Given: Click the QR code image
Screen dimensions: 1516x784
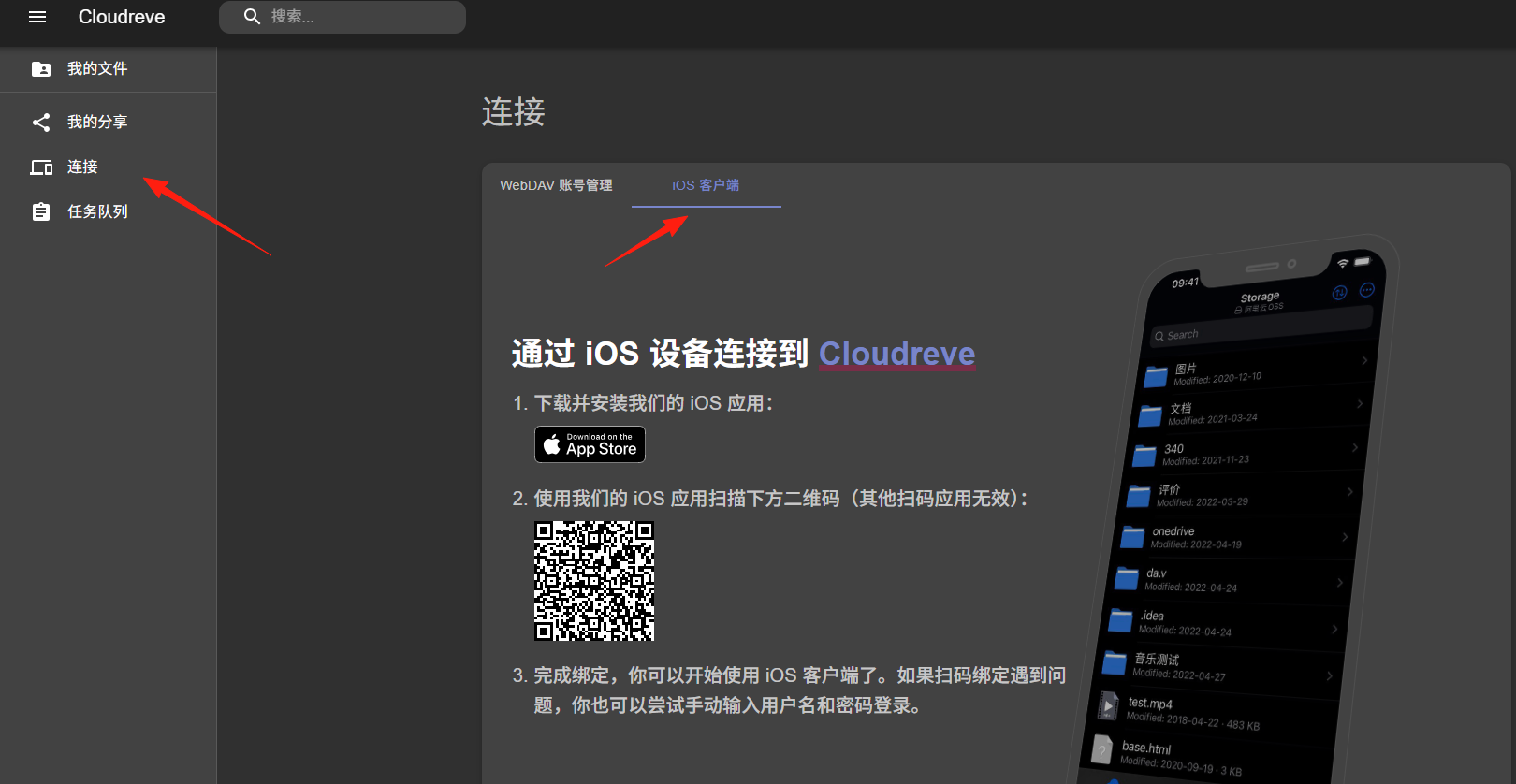Looking at the screenshot, I should click(x=594, y=581).
